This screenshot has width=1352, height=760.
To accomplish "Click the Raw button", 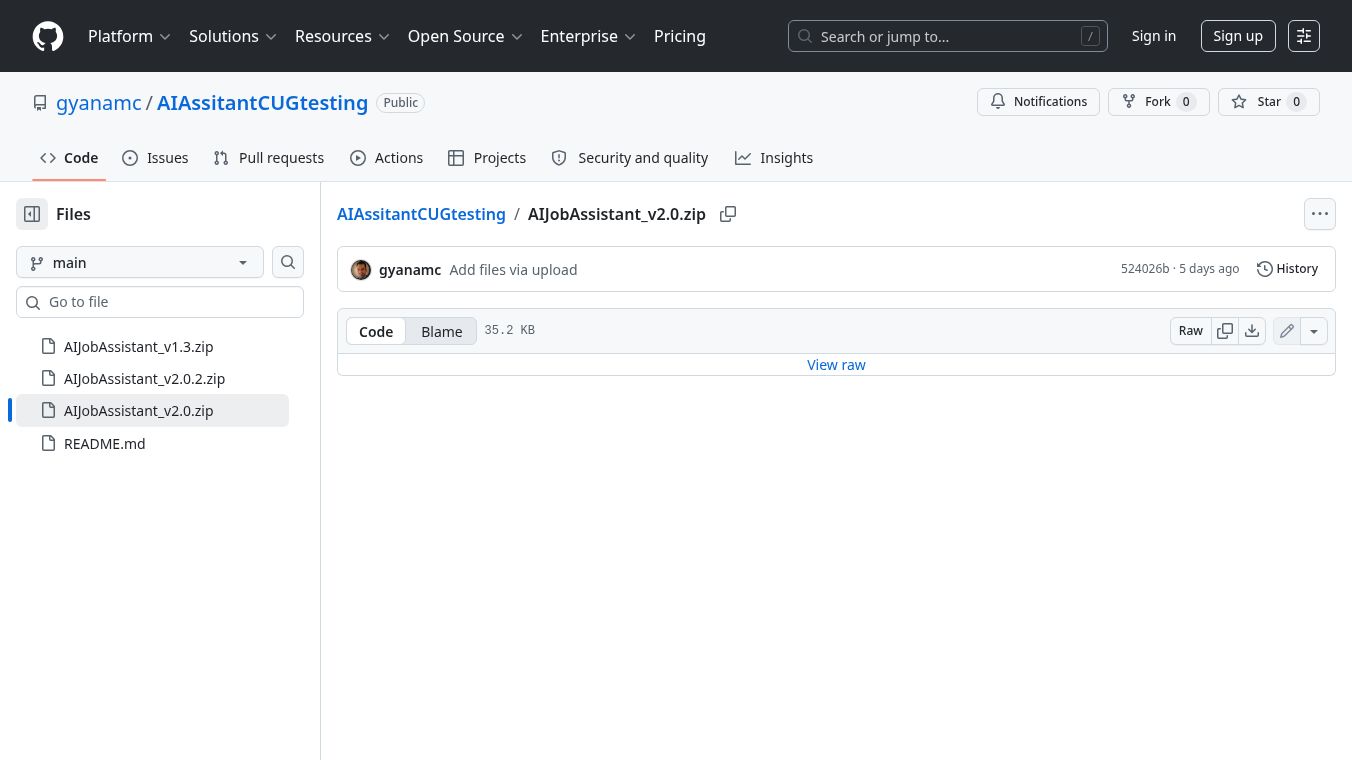I will pyautogui.click(x=1190, y=331).
